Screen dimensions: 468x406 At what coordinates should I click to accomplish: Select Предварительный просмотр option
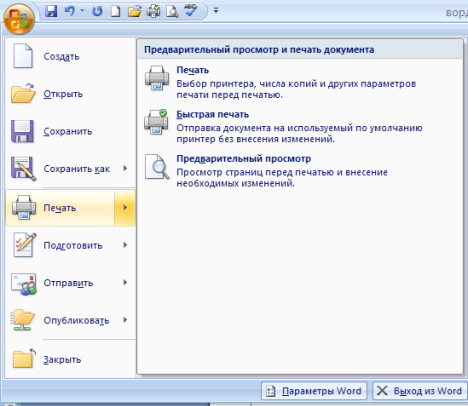point(300,171)
